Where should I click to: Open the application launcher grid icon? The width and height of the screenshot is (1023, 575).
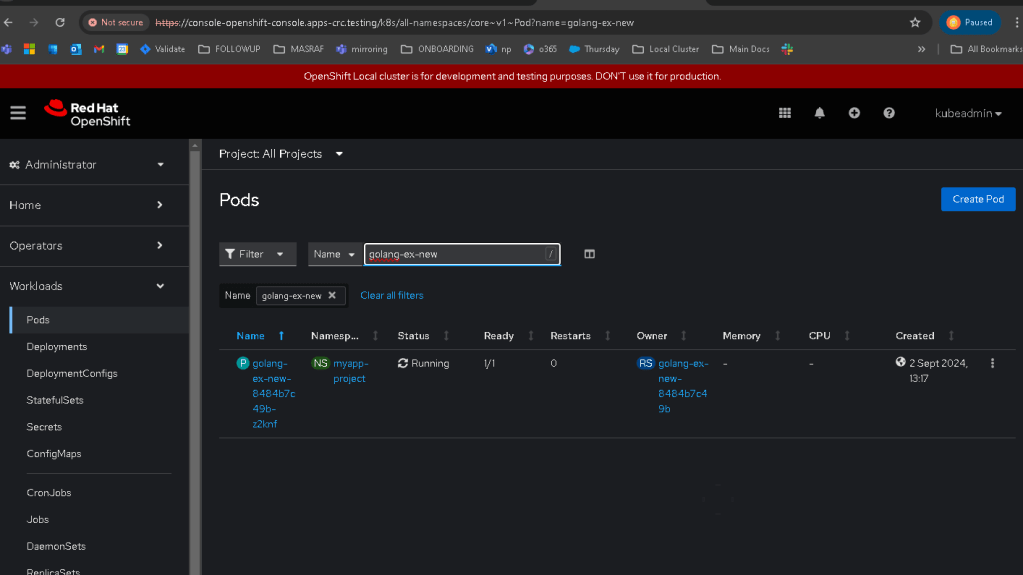[785, 113]
